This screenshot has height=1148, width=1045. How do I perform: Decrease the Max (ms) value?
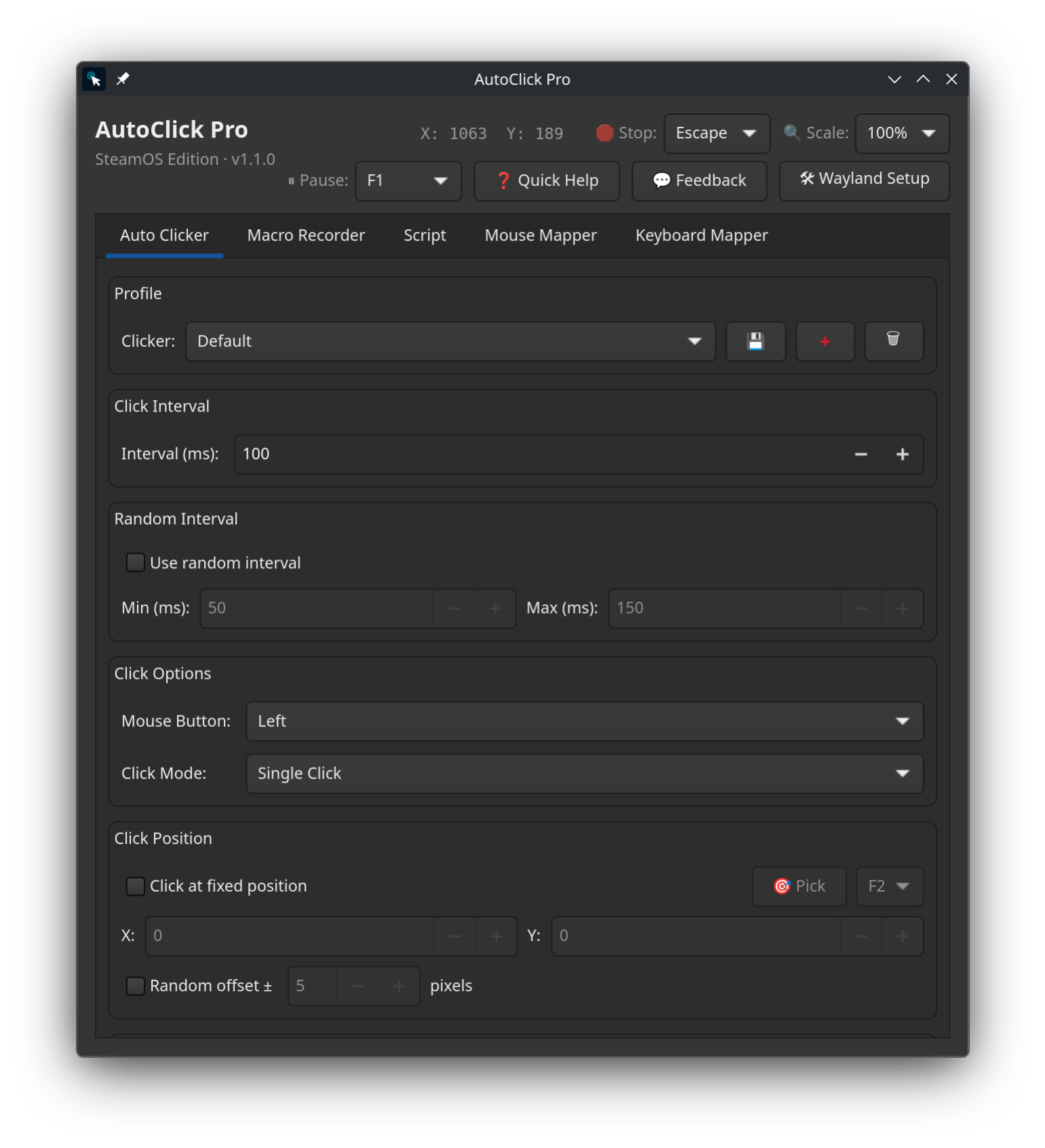click(x=861, y=608)
